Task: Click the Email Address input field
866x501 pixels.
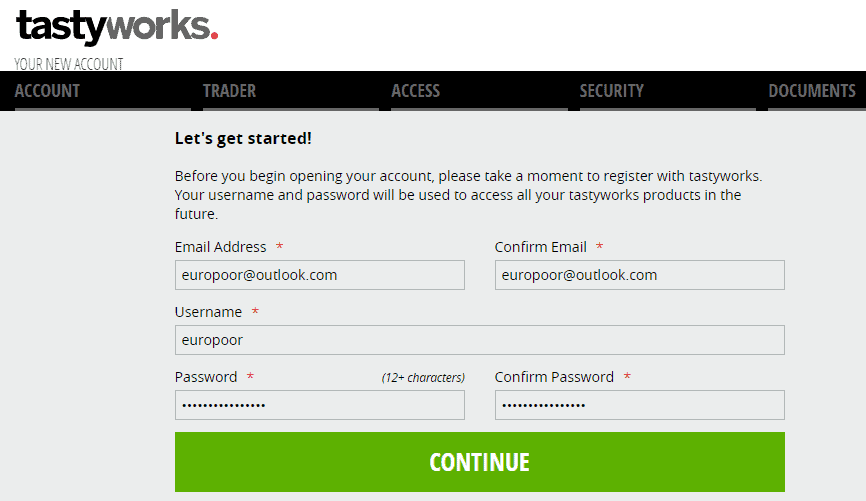Action: tap(320, 275)
